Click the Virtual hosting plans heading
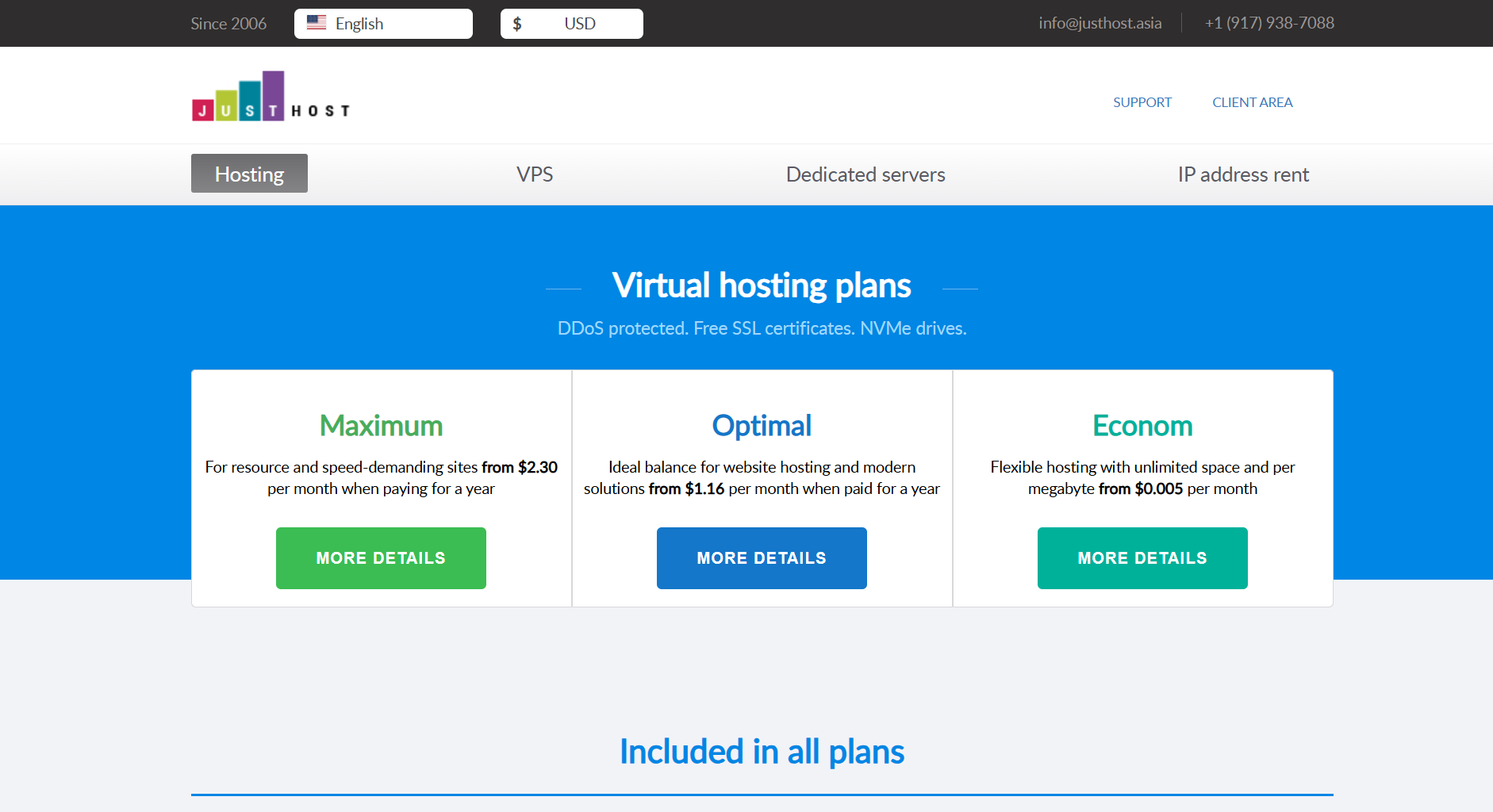Viewport: 1493px width, 812px height. [x=762, y=285]
